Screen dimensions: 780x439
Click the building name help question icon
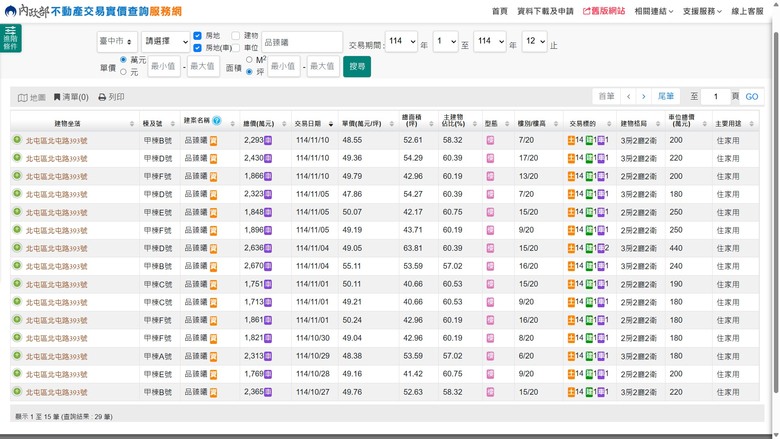point(216,120)
